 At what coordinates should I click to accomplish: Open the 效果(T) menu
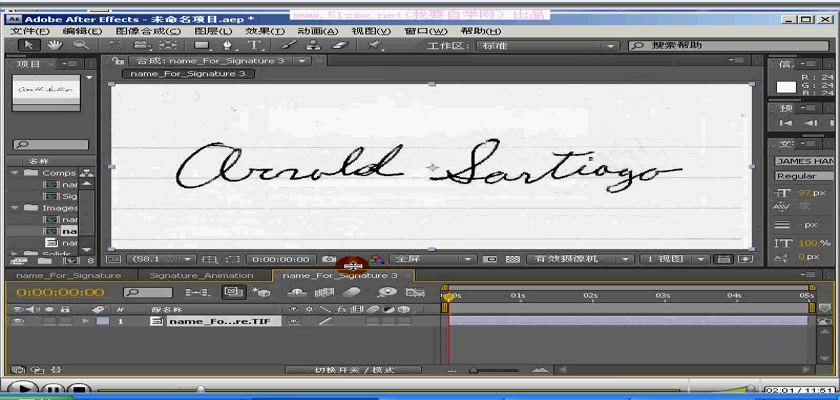[265, 31]
